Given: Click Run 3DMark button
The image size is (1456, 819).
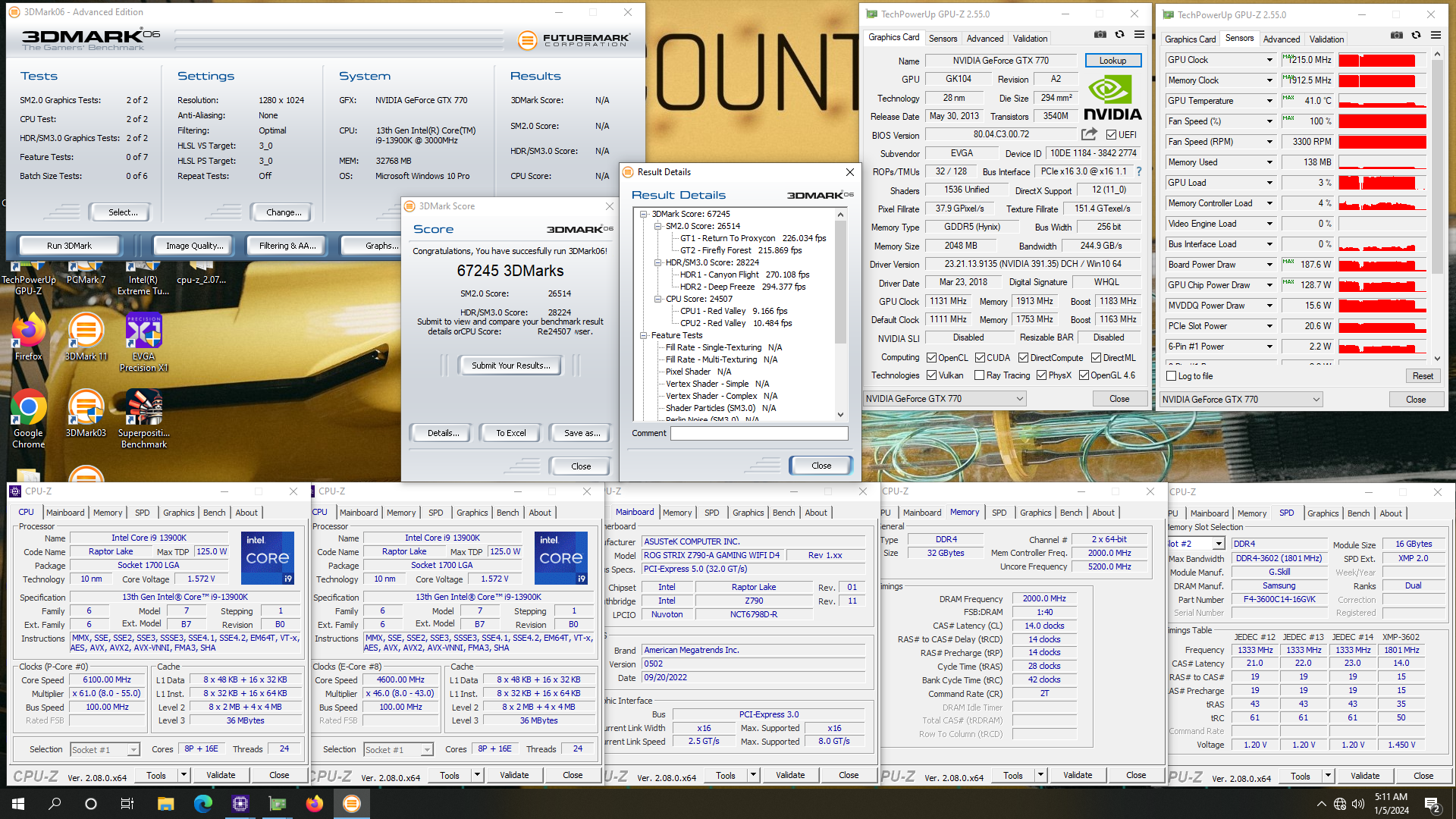Looking at the screenshot, I should [x=69, y=246].
